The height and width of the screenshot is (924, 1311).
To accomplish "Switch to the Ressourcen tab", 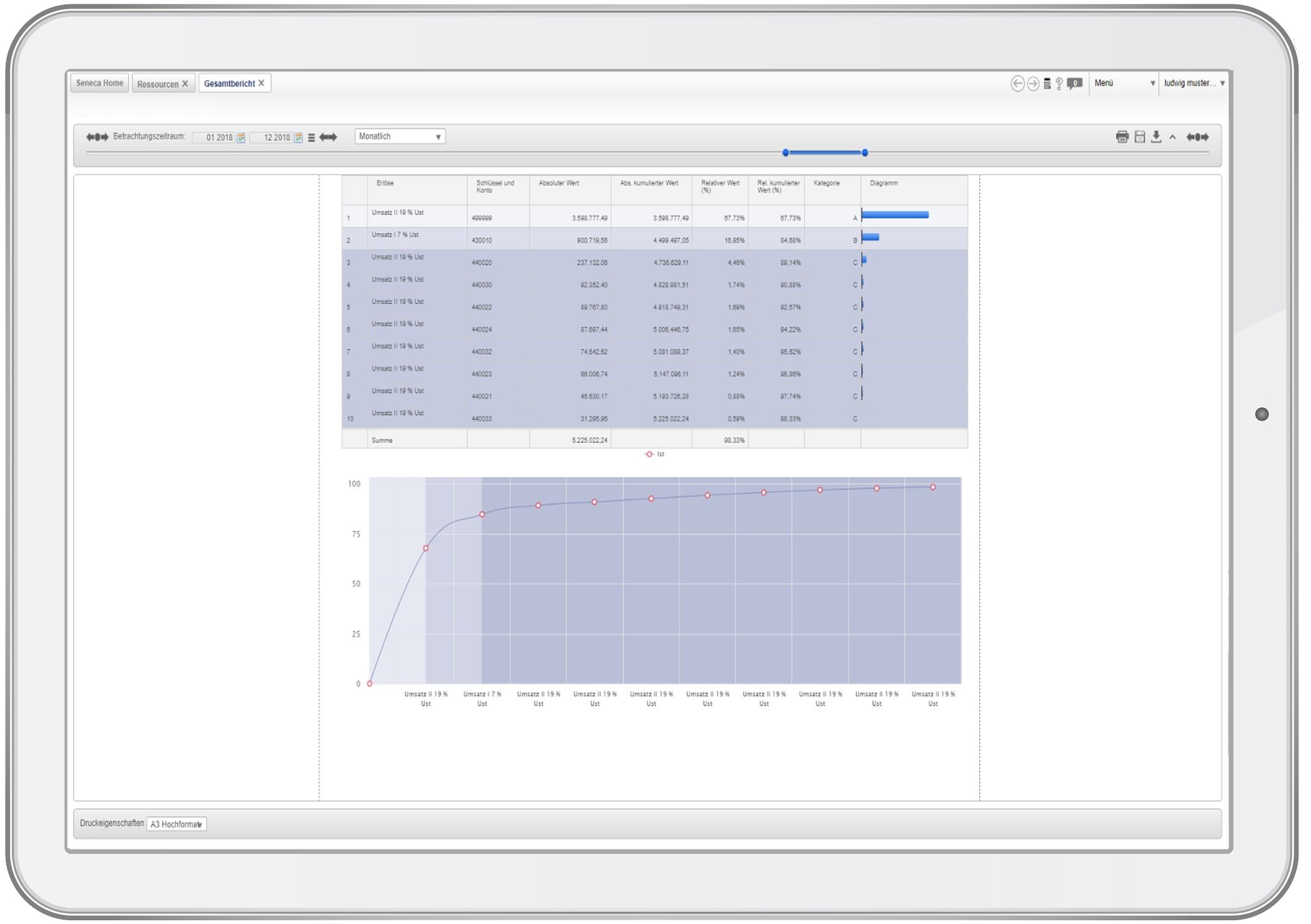I will tap(158, 84).
